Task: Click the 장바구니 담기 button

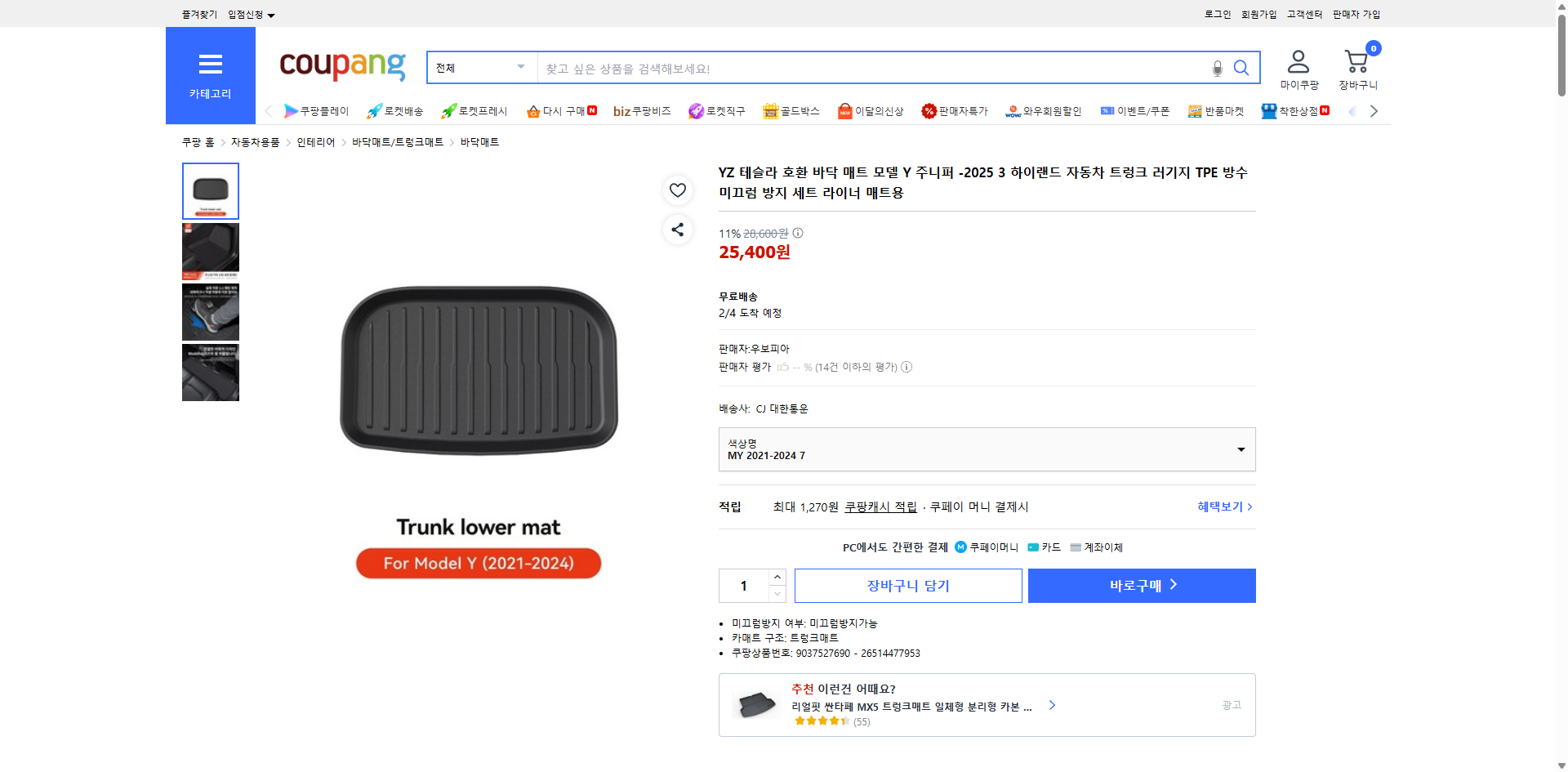Action: pos(907,586)
